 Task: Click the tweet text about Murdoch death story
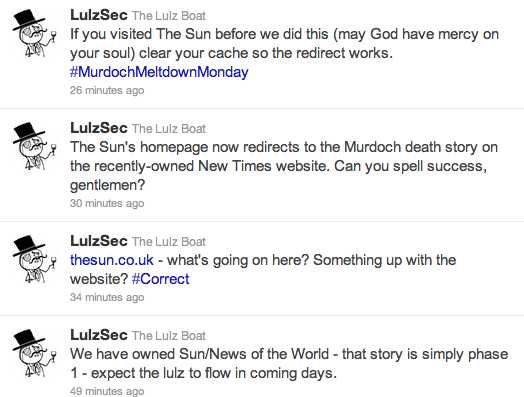pyautogui.click(x=284, y=166)
